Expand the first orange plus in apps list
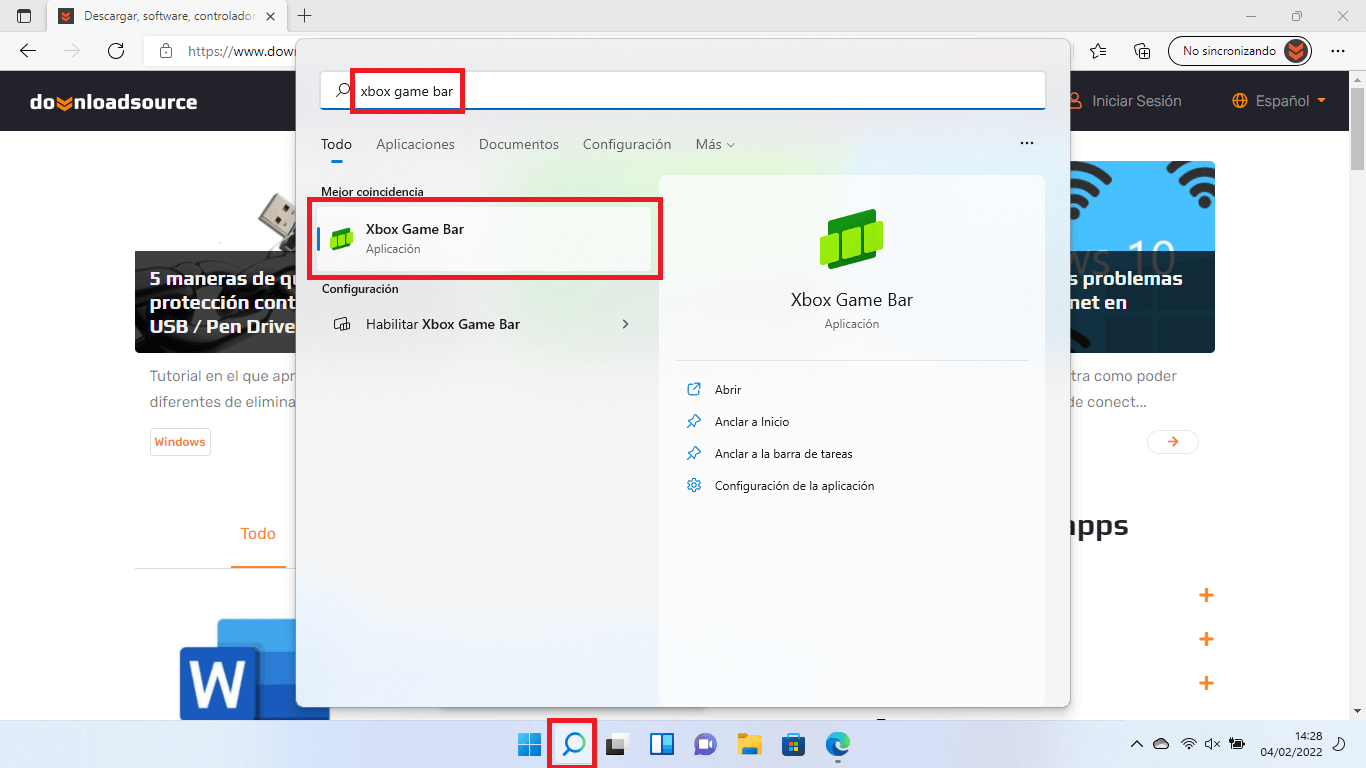 click(x=1206, y=595)
